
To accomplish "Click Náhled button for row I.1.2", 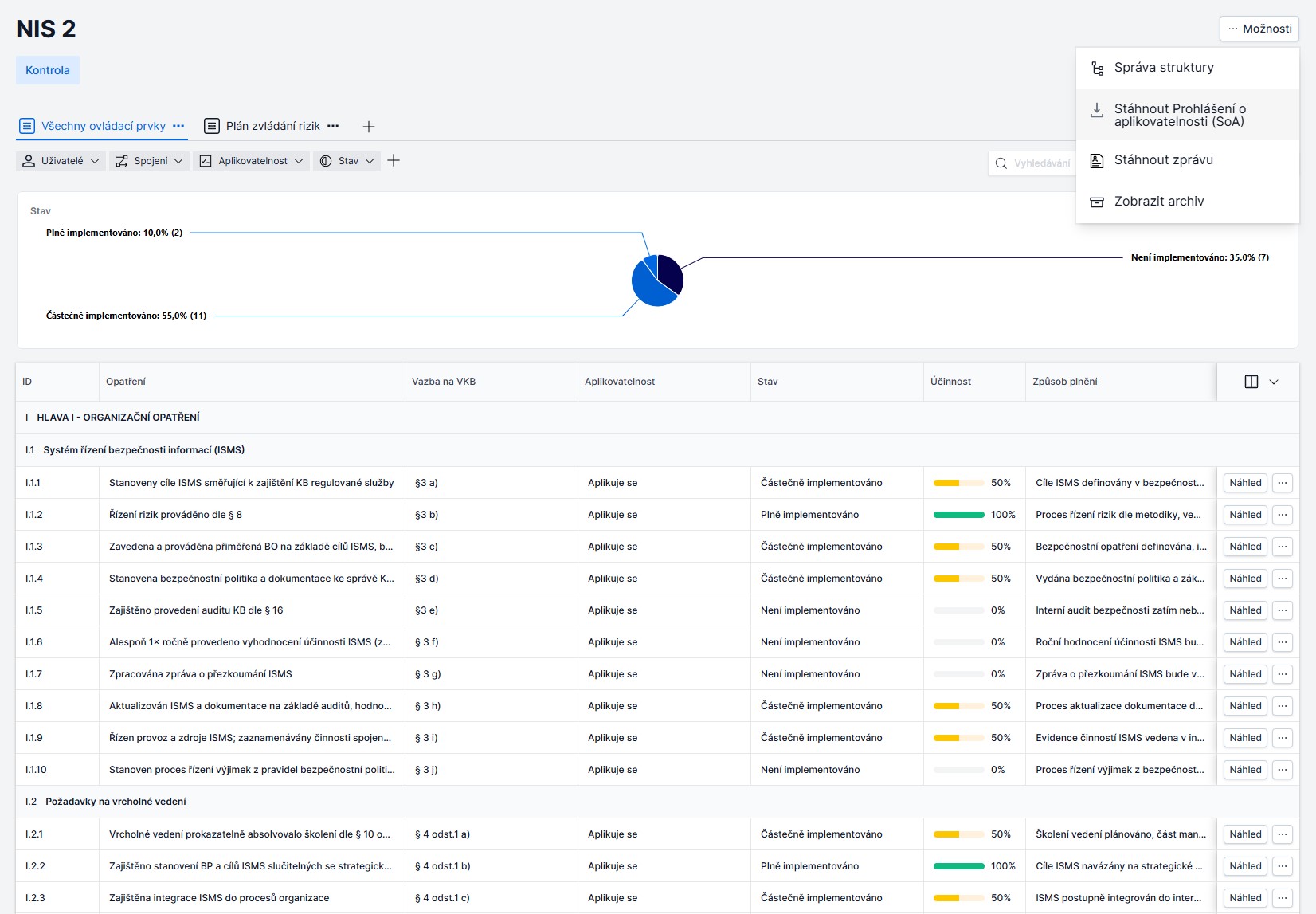I will (1245, 515).
